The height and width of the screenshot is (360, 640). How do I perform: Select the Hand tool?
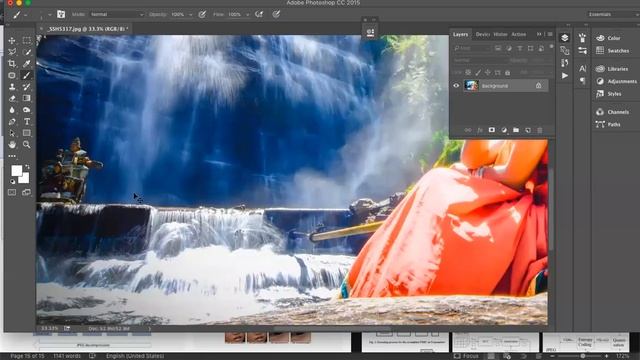pyautogui.click(x=12, y=144)
